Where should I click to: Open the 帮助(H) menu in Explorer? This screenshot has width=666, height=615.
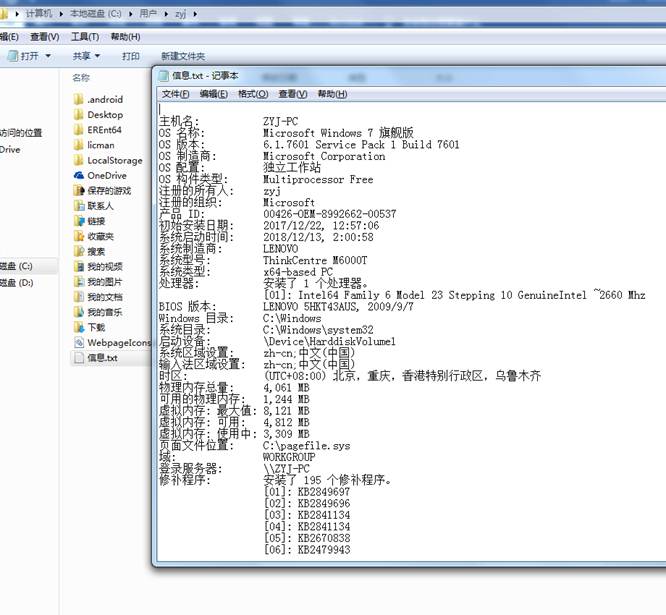point(125,37)
